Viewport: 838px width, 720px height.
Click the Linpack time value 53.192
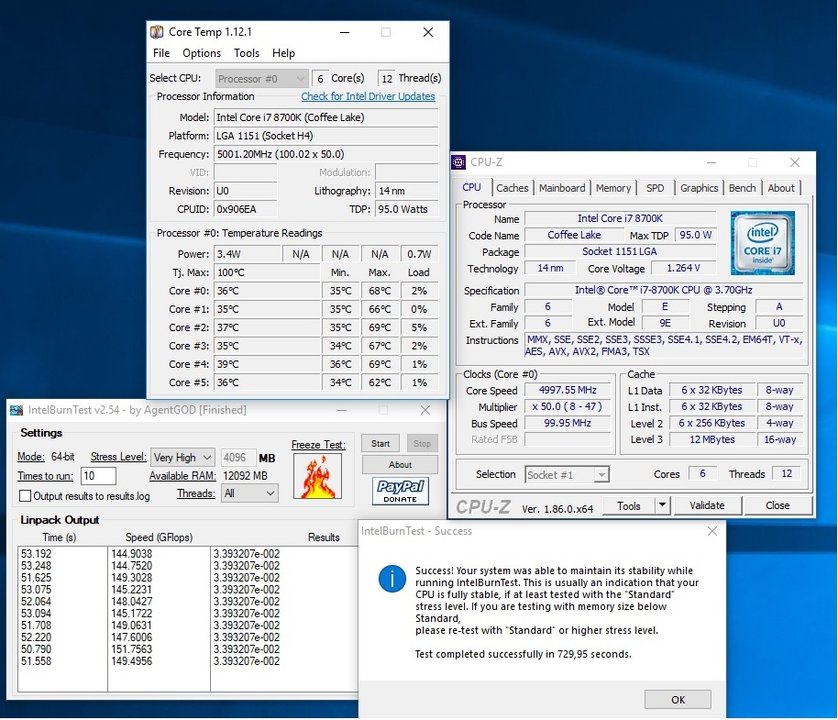(x=36, y=554)
